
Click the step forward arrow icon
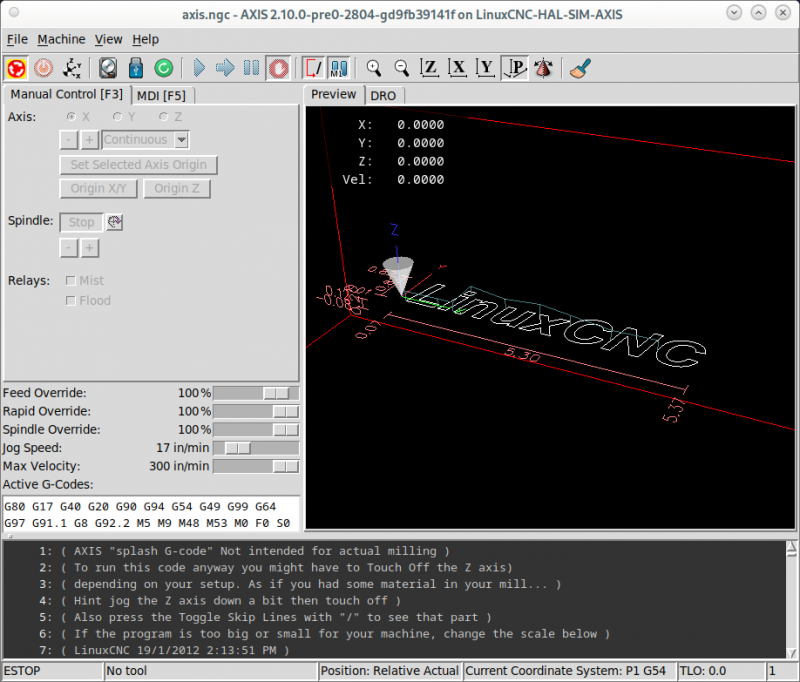pyautogui.click(x=225, y=68)
